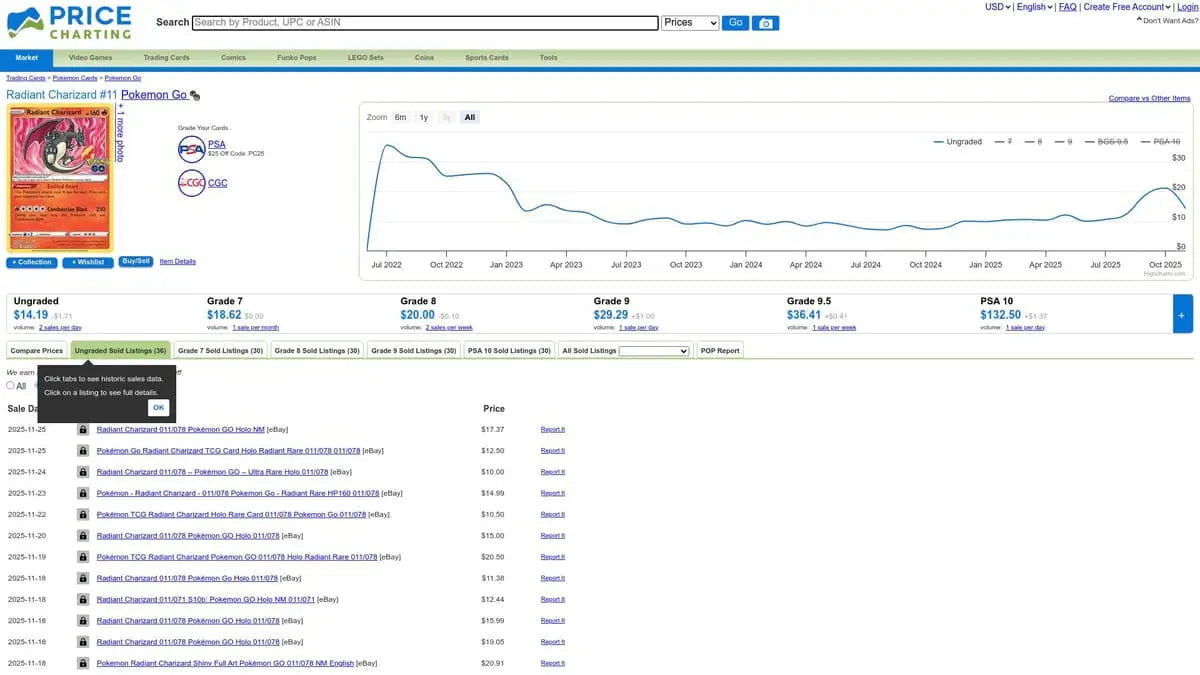Image resolution: width=1200 pixels, height=675 pixels.
Task: Click the lock icon on 2025-11-25 $17.37 sale
Action: tap(83, 429)
